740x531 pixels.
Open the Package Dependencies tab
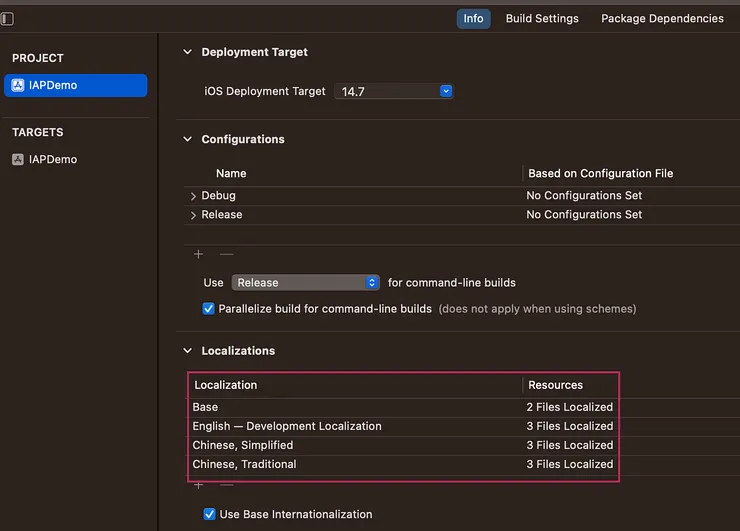(662, 18)
